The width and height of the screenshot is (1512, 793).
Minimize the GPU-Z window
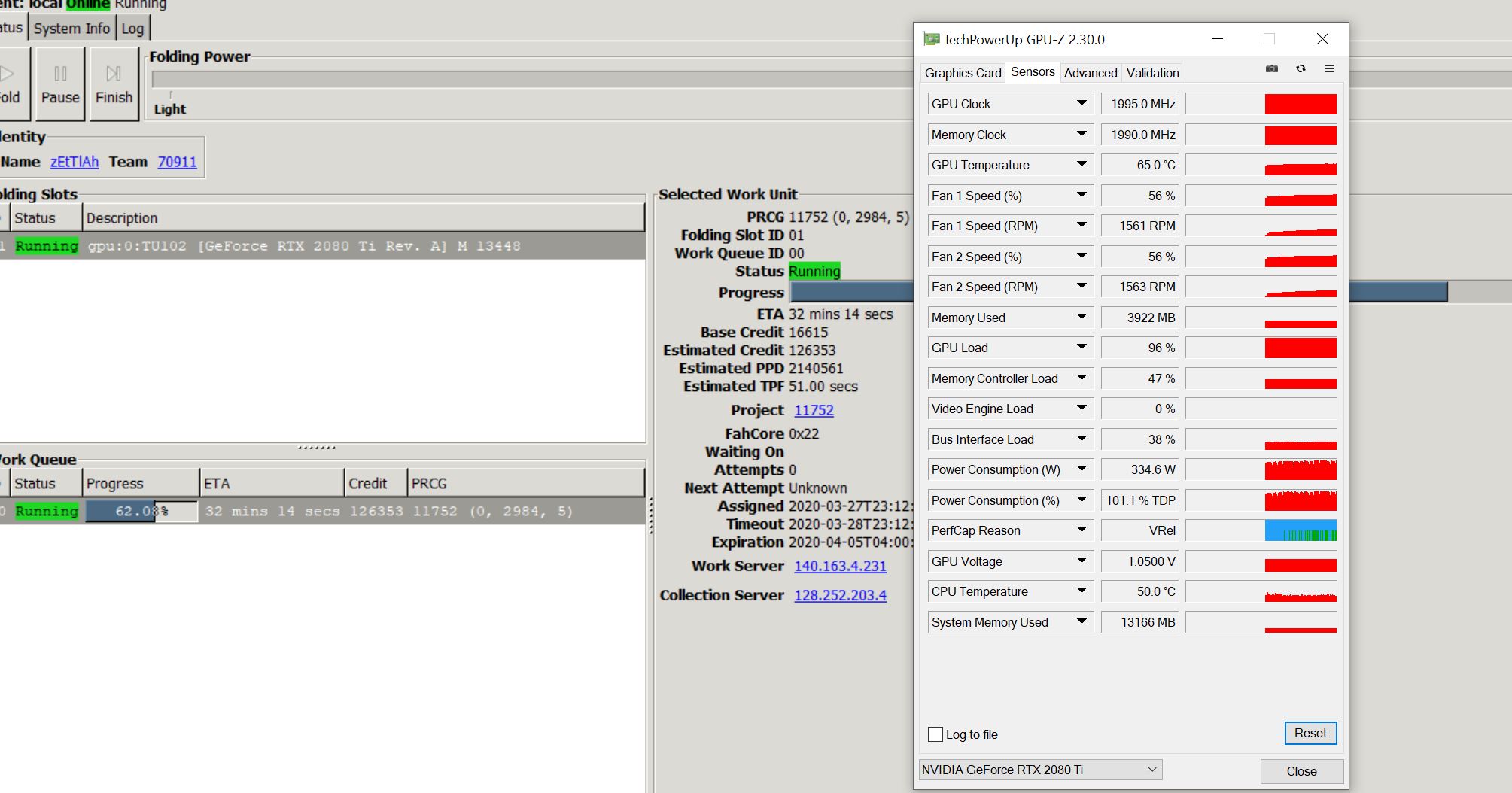point(1217,39)
